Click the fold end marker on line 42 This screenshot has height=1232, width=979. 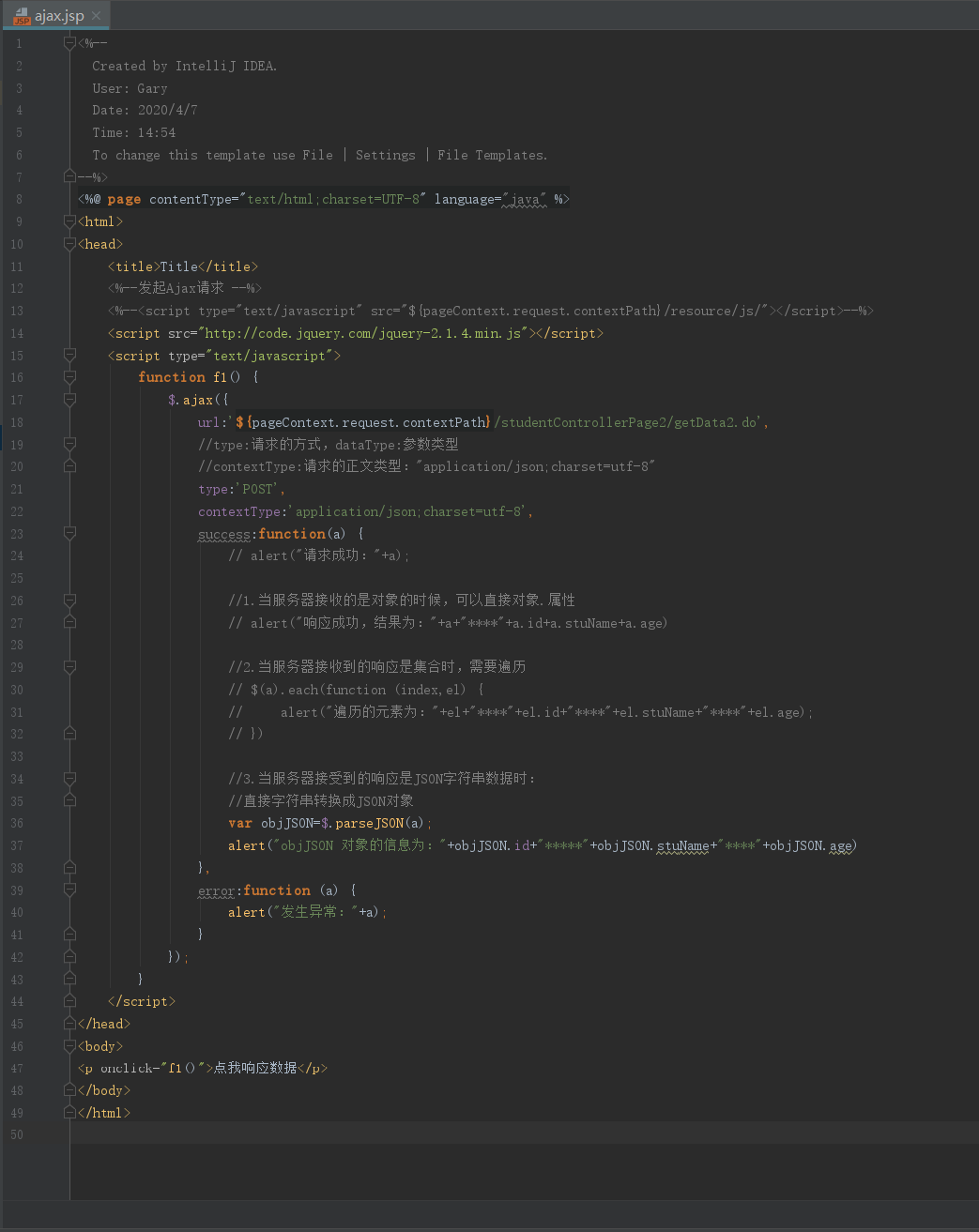[69, 956]
